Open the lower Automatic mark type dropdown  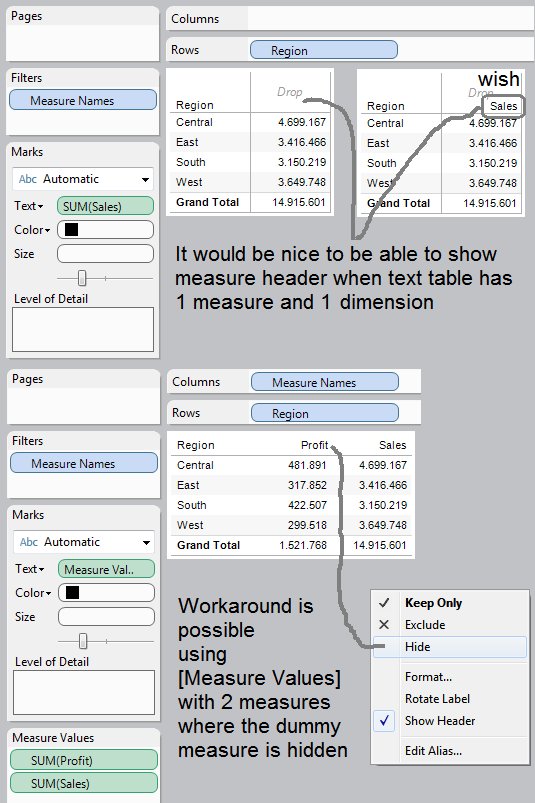point(146,542)
